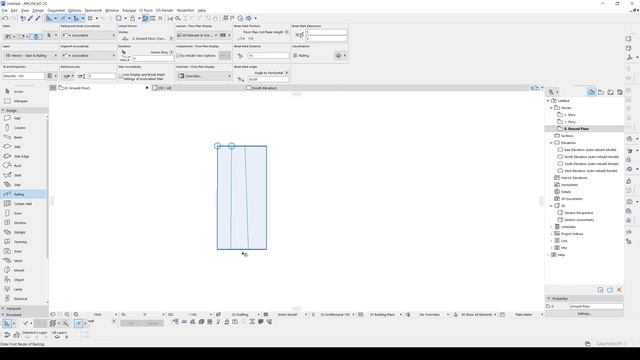Open Angle to Horizontal dropdown
Image resolution: width=640 pixels, height=360 pixels.
click(271, 73)
